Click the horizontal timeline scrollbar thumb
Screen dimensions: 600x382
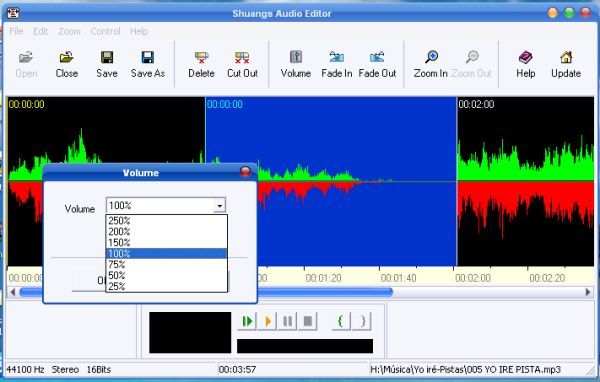206,292
